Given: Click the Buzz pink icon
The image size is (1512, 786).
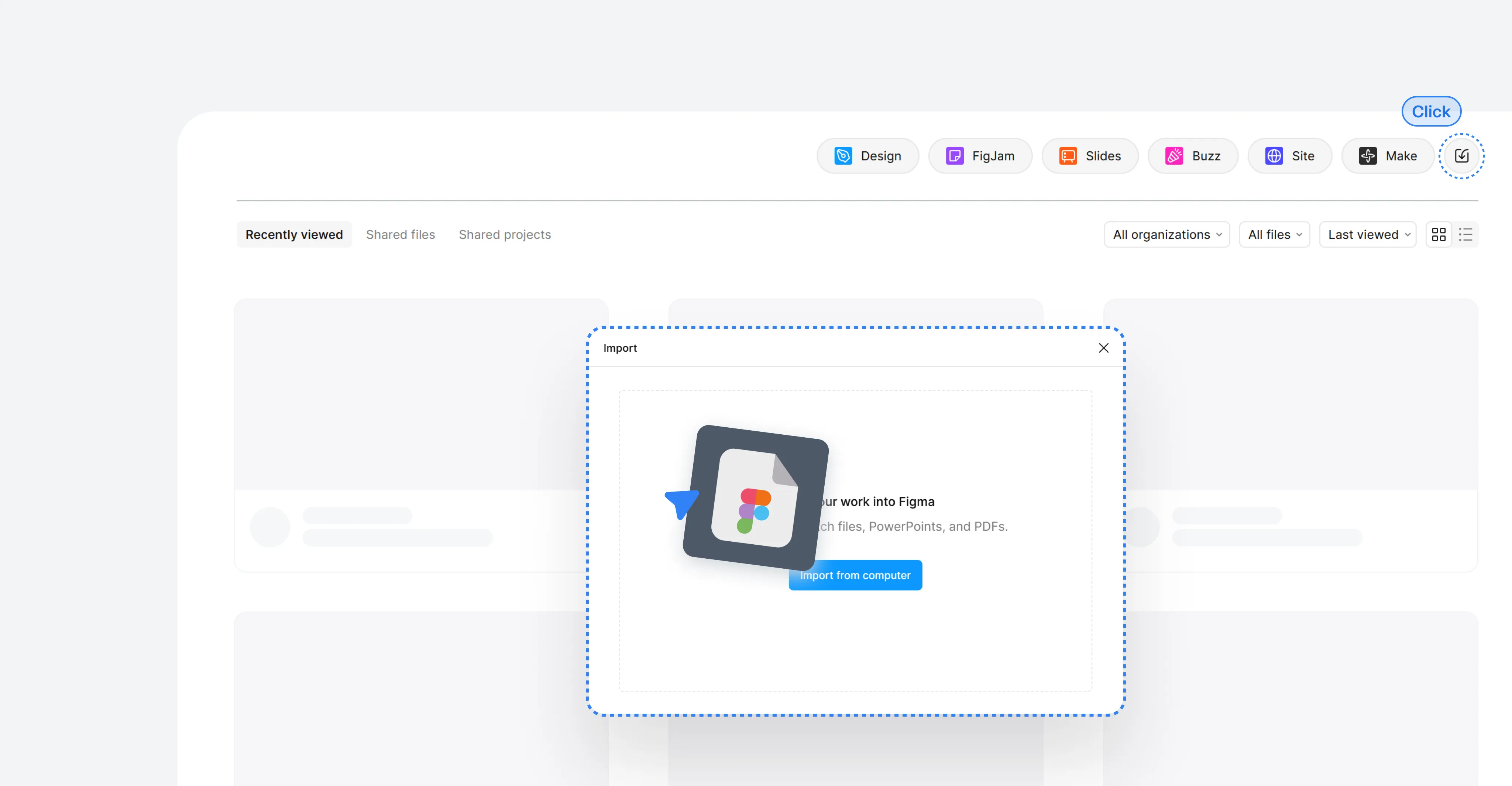Looking at the screenshot, I should [x=1174, y=156].
